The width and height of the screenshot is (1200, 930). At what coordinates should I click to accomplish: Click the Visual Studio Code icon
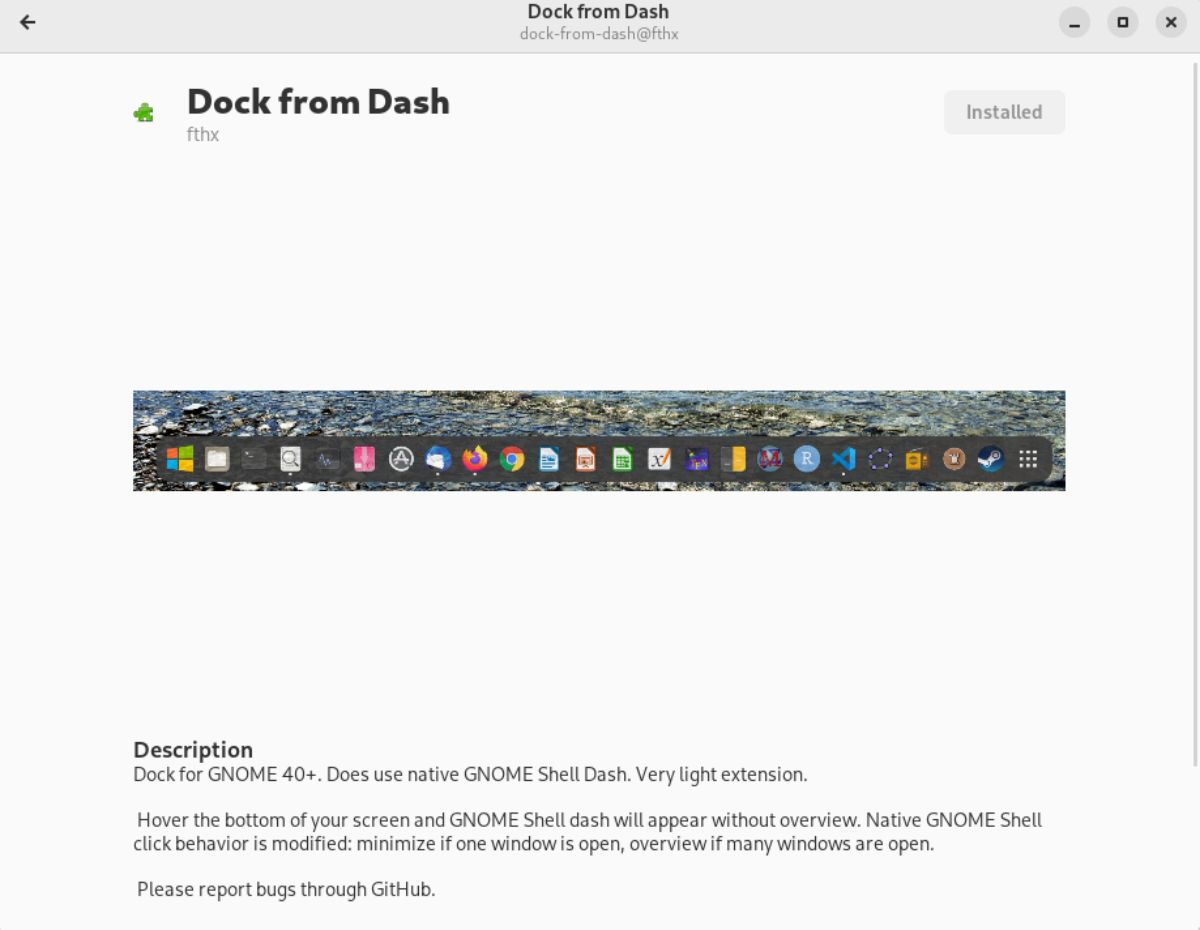[843, 460]
